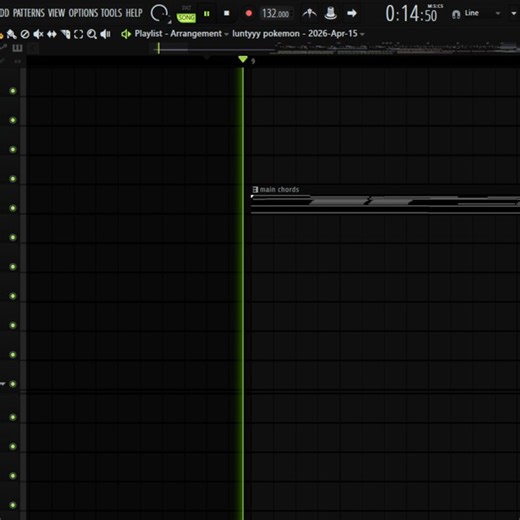The height and width of the screenshot is (520, 520).
Task: Click the snap magnet icon next to Line
Action: [x=456, y=14]
